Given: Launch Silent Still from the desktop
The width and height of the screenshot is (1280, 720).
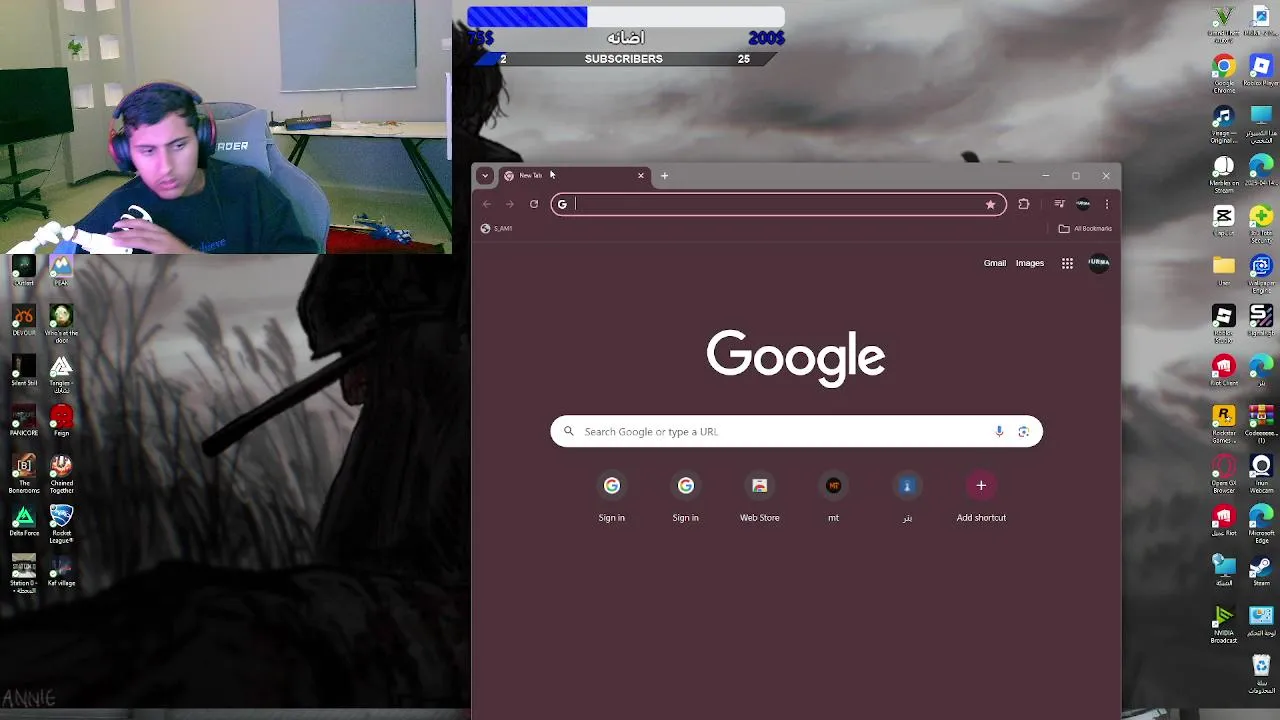Looking at the screenshot, I should [x=23, y=371].
